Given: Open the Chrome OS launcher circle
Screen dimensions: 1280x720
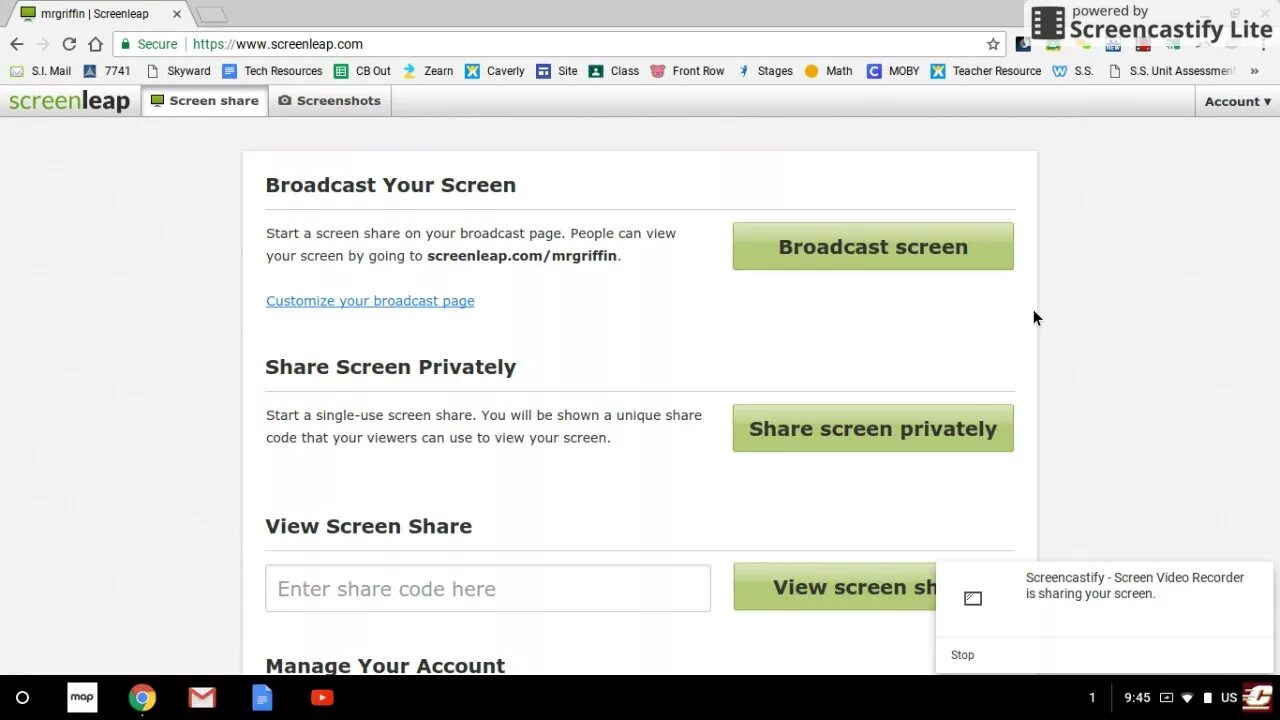Looking at the screenshot, I should pos(22,698).
